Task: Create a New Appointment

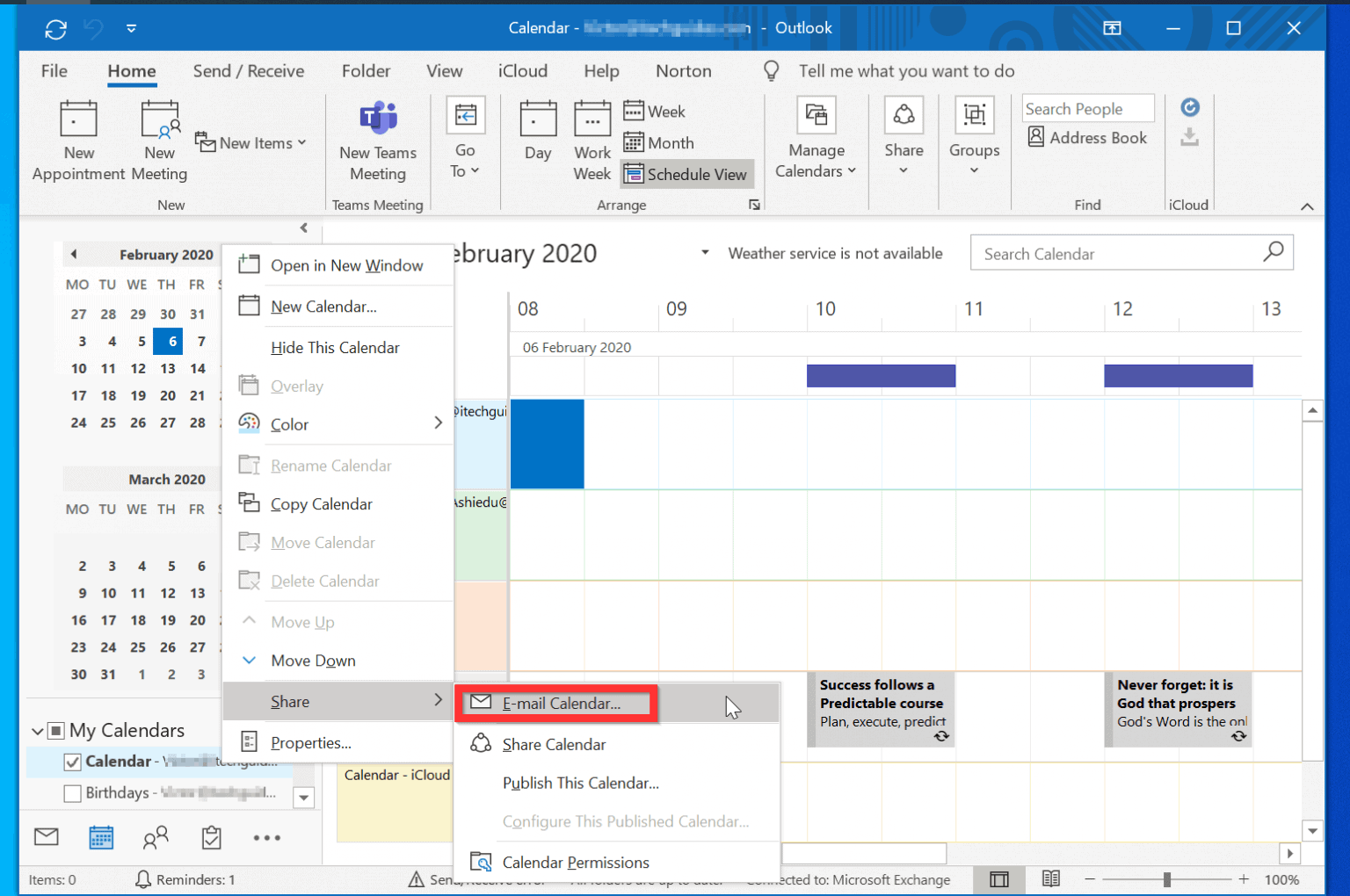Action: (78, 141)
